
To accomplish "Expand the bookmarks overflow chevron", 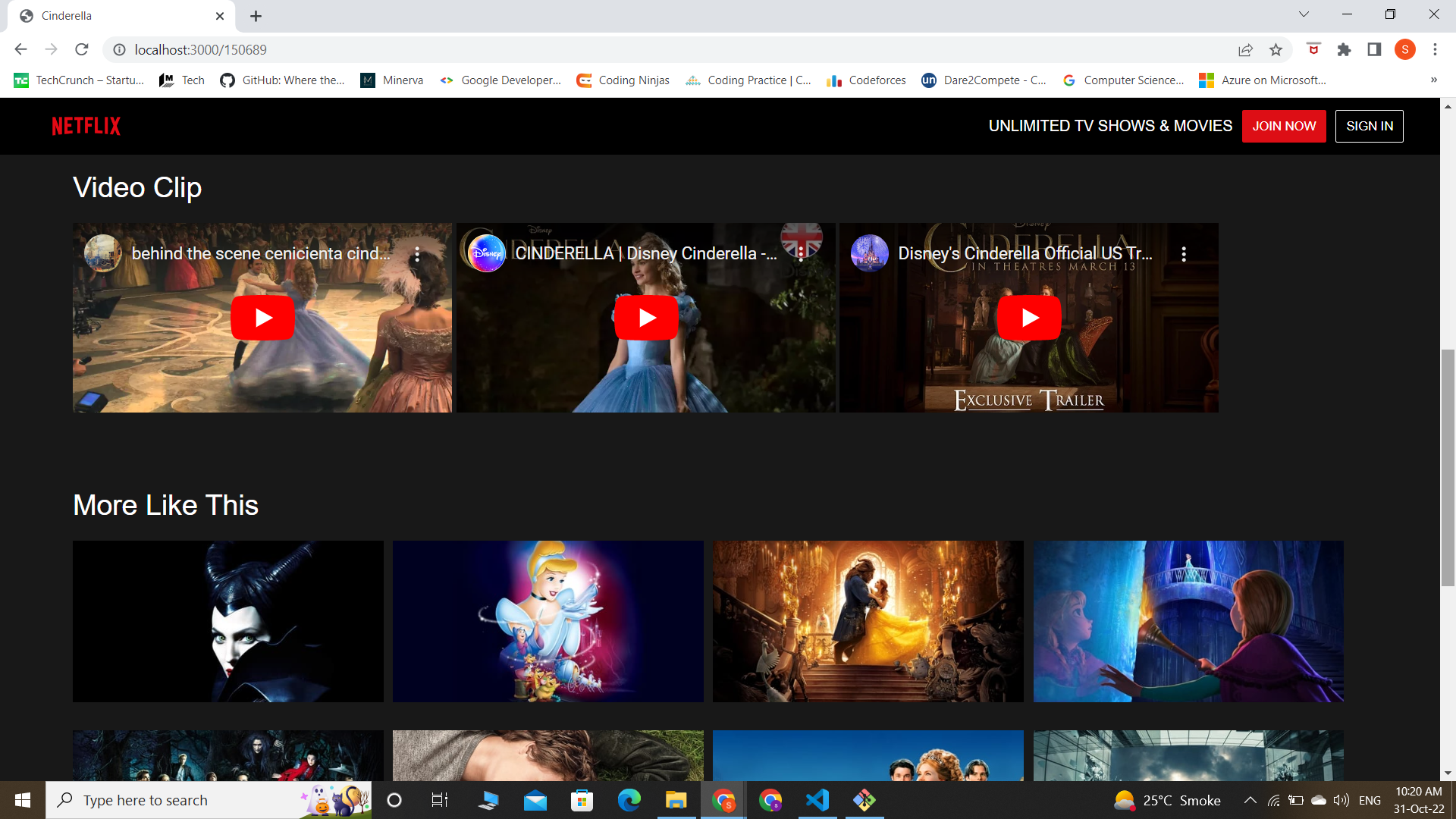I will click(1434, 80).
